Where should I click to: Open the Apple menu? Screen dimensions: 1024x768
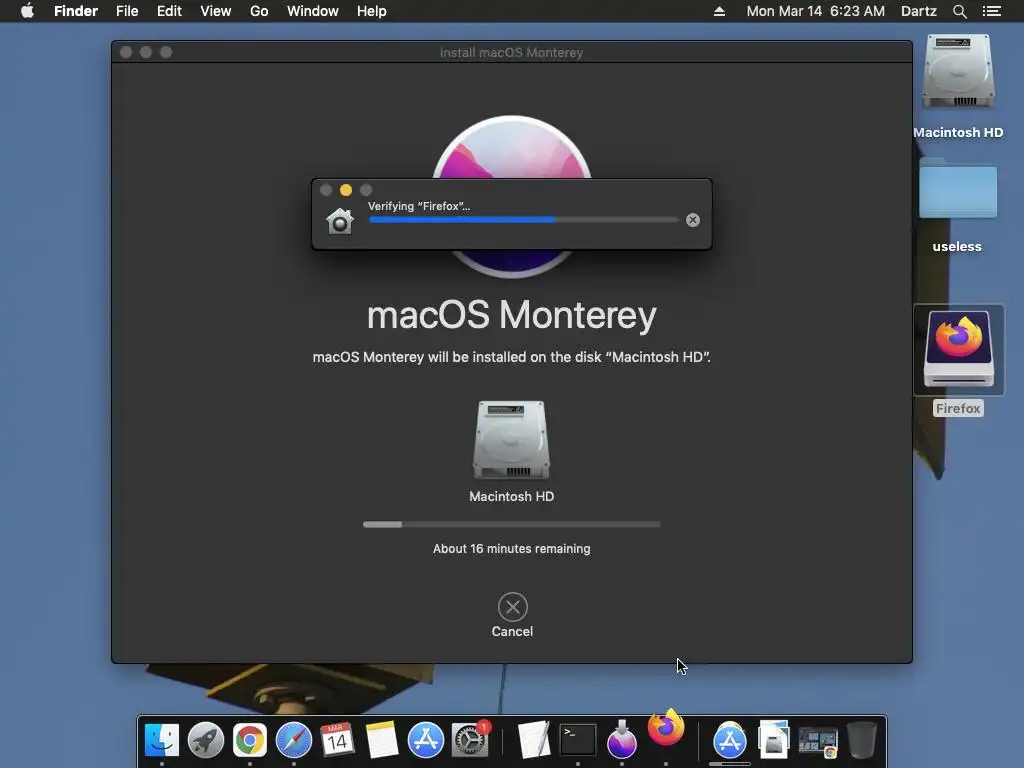point(27,11)
